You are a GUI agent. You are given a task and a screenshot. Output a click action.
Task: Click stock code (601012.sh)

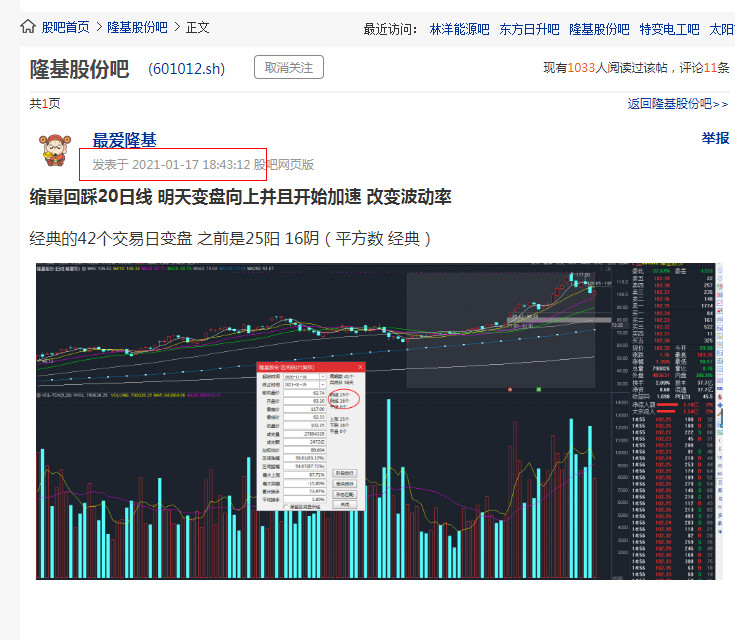187,69
